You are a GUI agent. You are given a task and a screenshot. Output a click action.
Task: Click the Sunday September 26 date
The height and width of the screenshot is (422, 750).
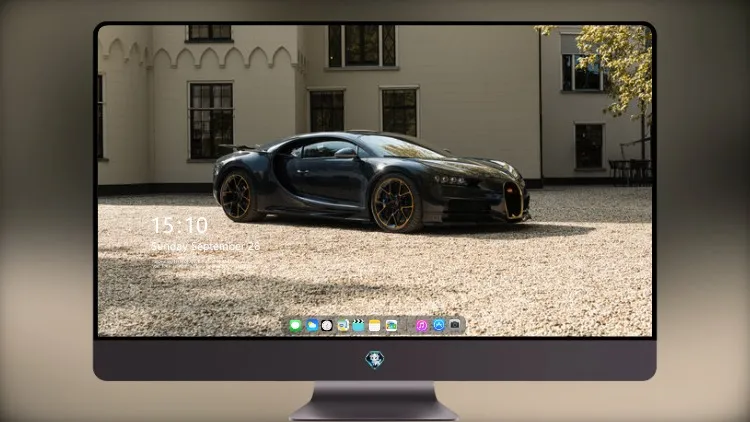click(205, 246)
